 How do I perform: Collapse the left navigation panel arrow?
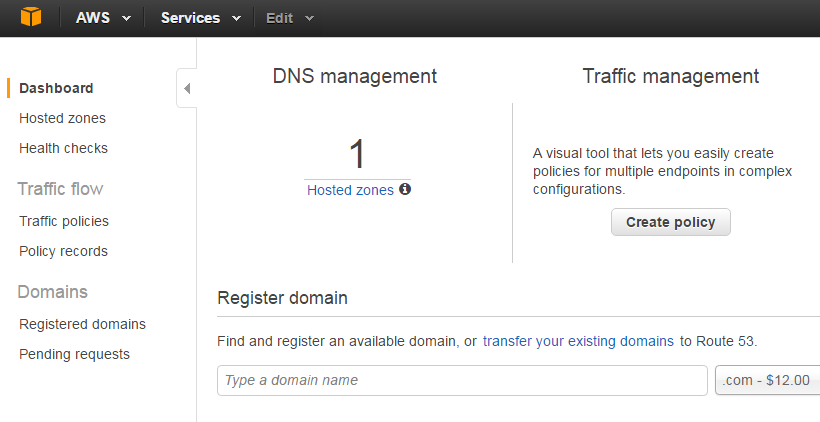[187, 88]
